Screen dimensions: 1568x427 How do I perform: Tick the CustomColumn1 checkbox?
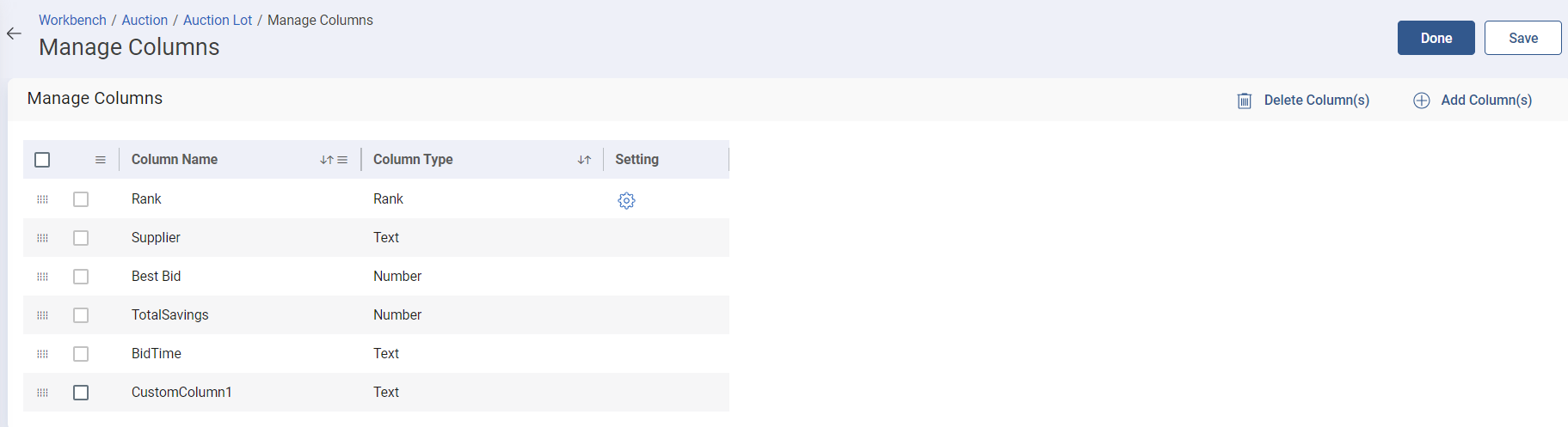pos(81,393)
